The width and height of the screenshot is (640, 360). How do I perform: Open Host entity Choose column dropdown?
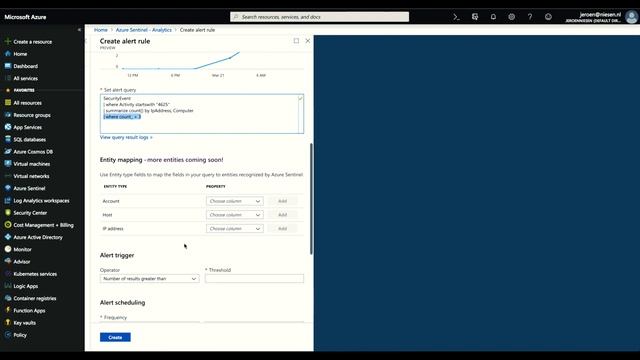pos(235,215)
